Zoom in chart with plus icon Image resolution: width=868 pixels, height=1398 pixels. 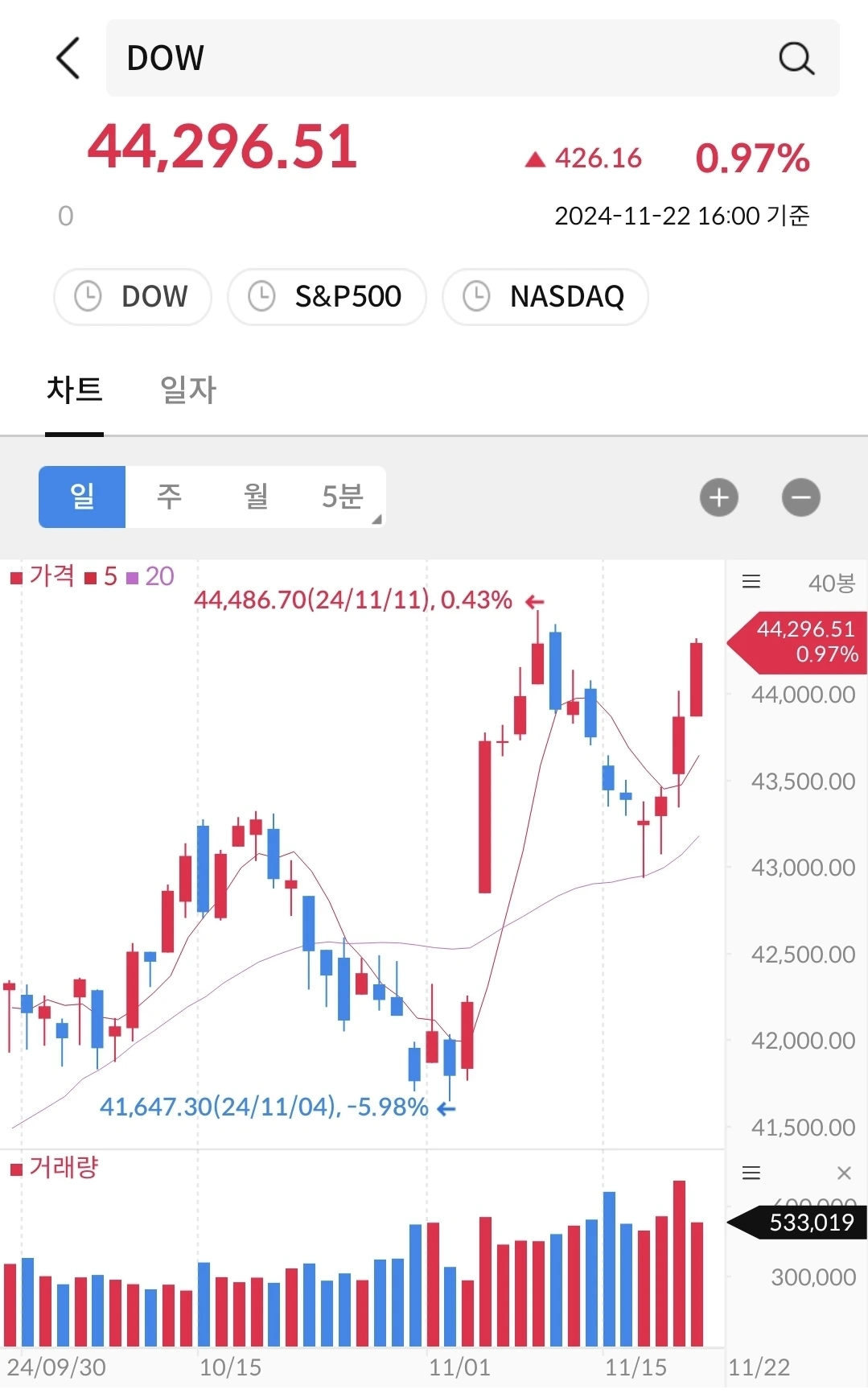tap(719, 497)
